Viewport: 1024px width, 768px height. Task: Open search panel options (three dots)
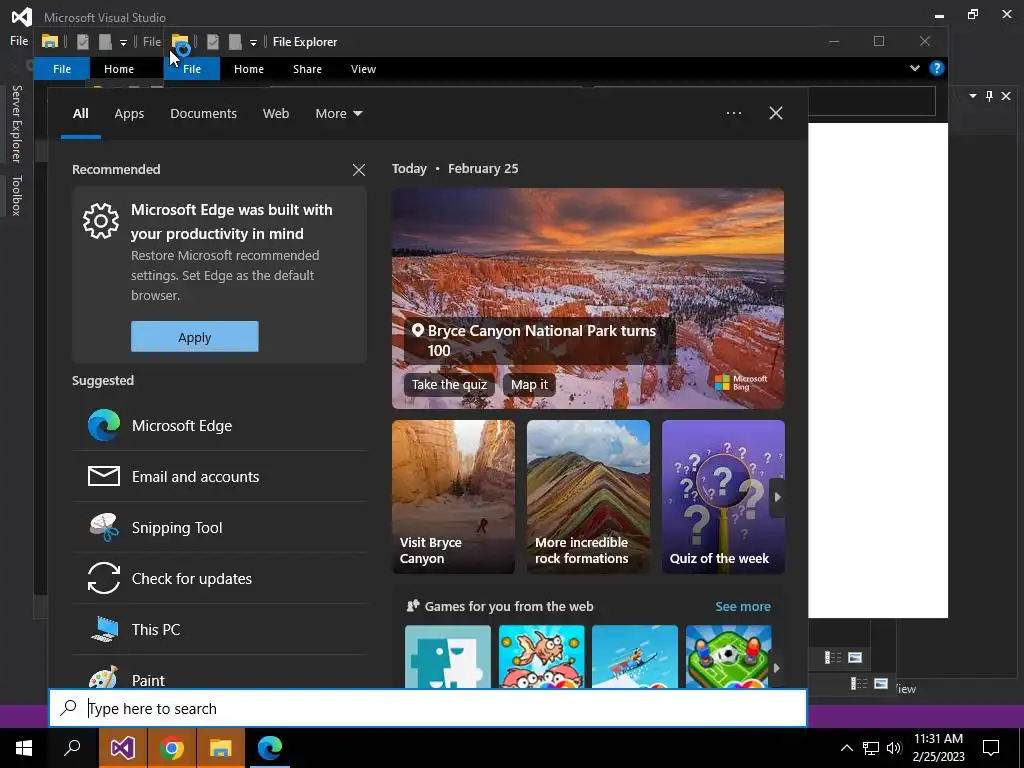(734, 113)
